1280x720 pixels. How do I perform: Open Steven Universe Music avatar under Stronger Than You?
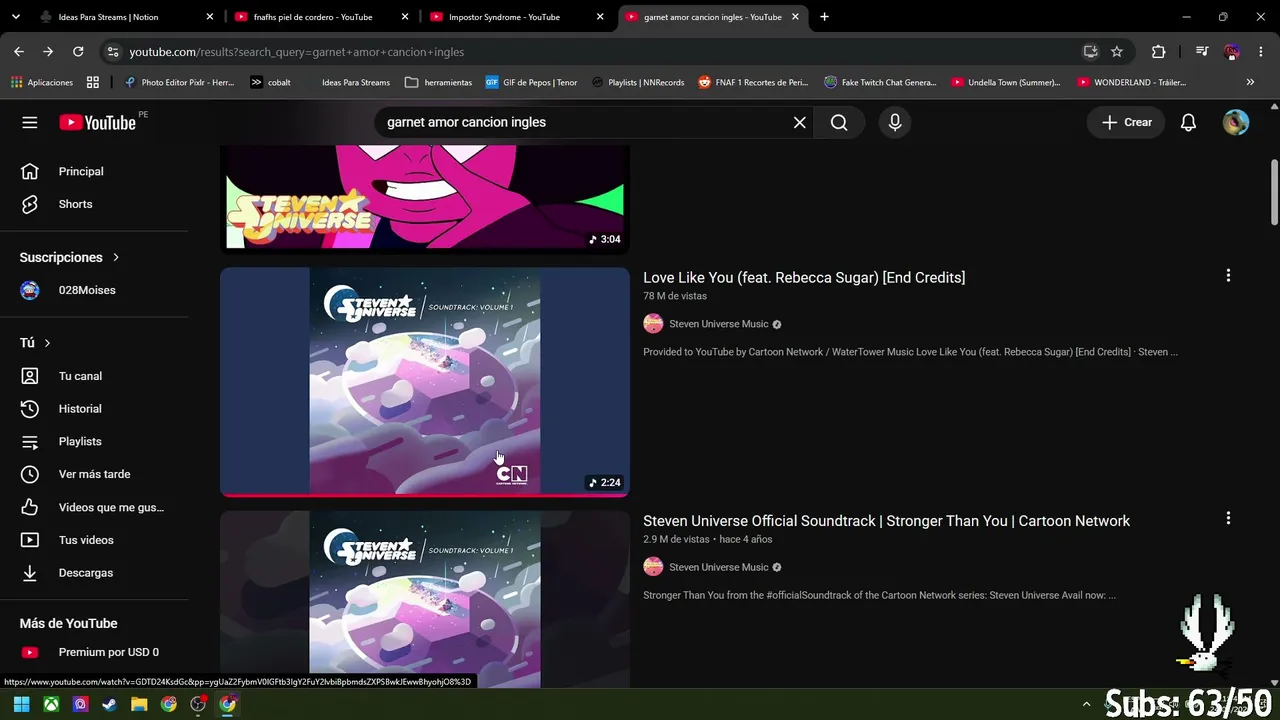pyautogui.click(x=653, y=567)
